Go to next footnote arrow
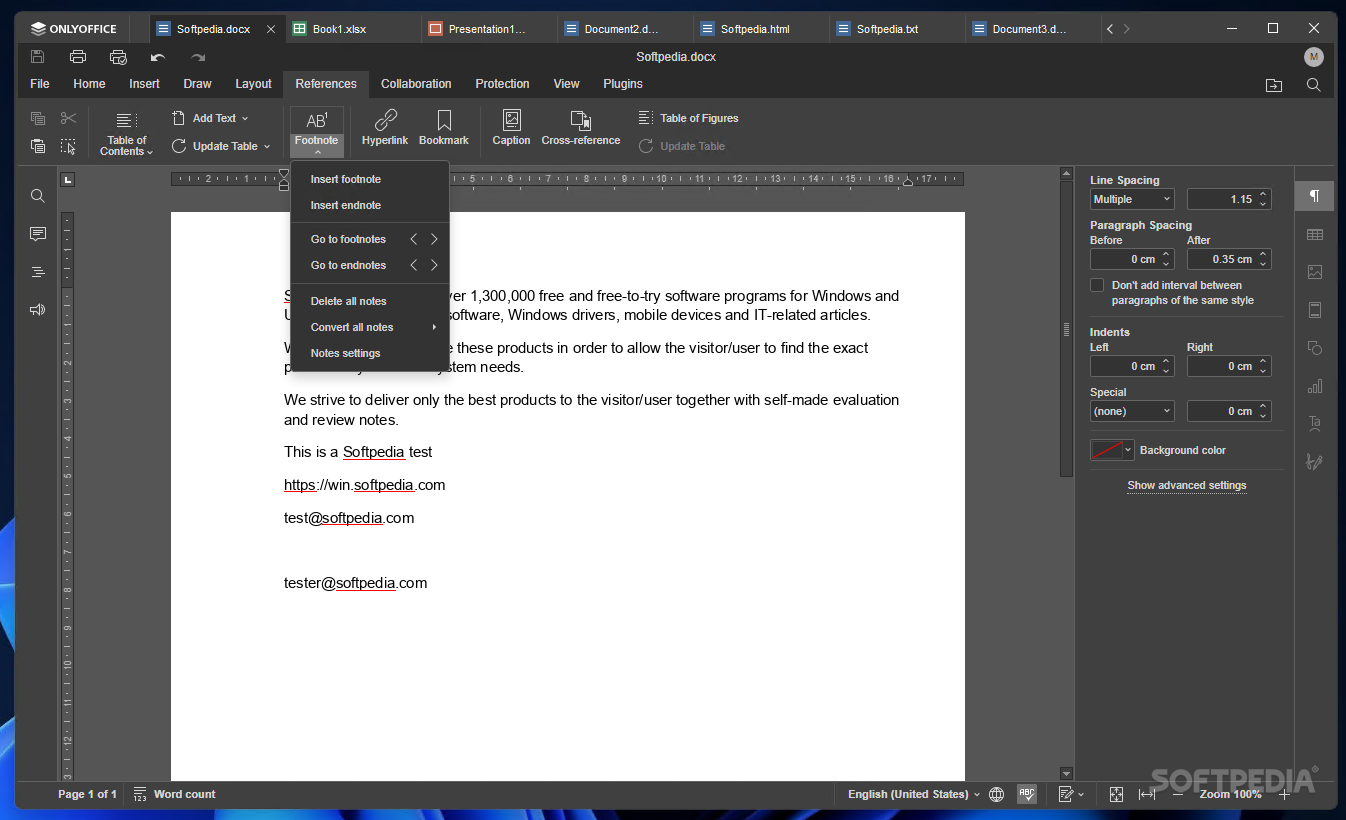1346x820 pixels. pyautogui.click(x=434, y=239)
